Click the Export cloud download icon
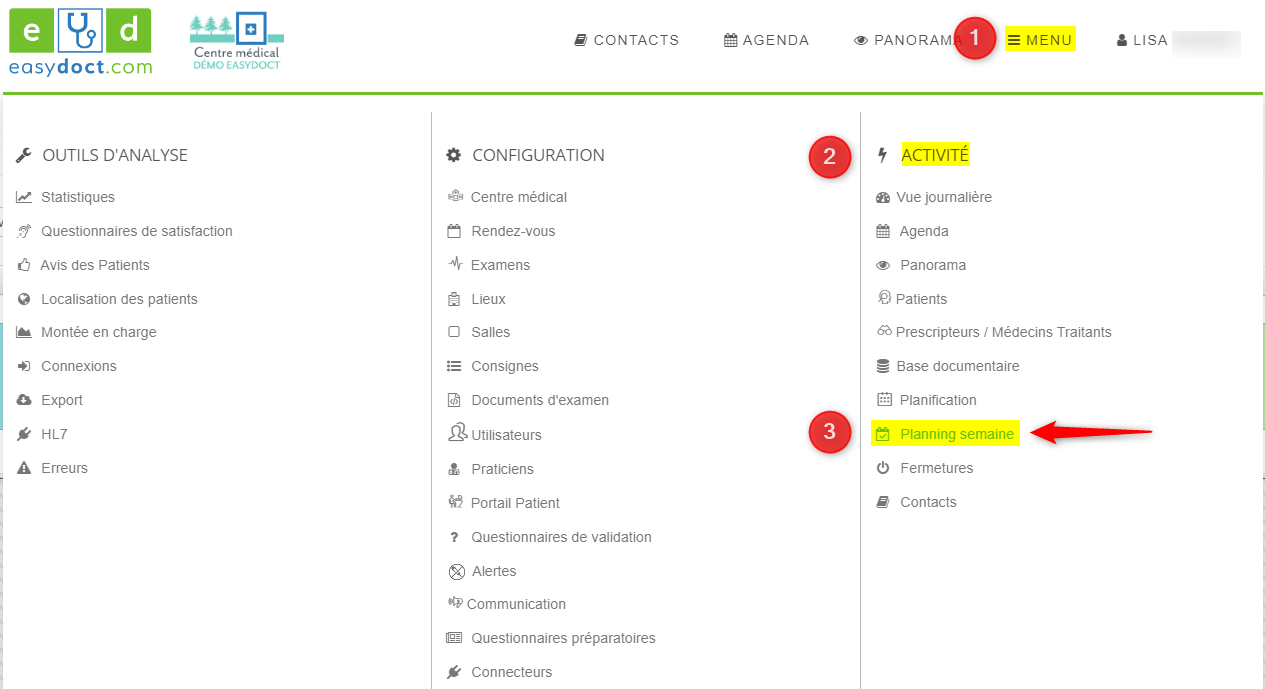The width and height of the screenshot is (1265, 689). (24, 400)
